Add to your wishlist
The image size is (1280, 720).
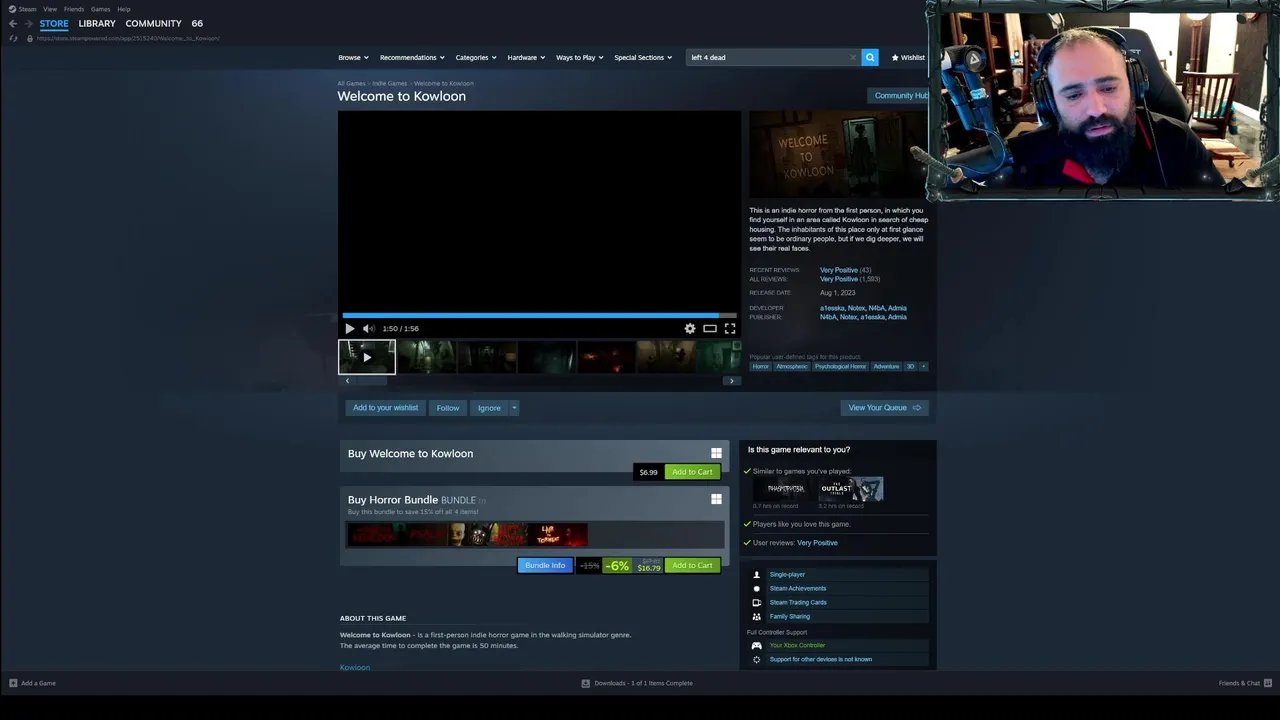point(385,407)
